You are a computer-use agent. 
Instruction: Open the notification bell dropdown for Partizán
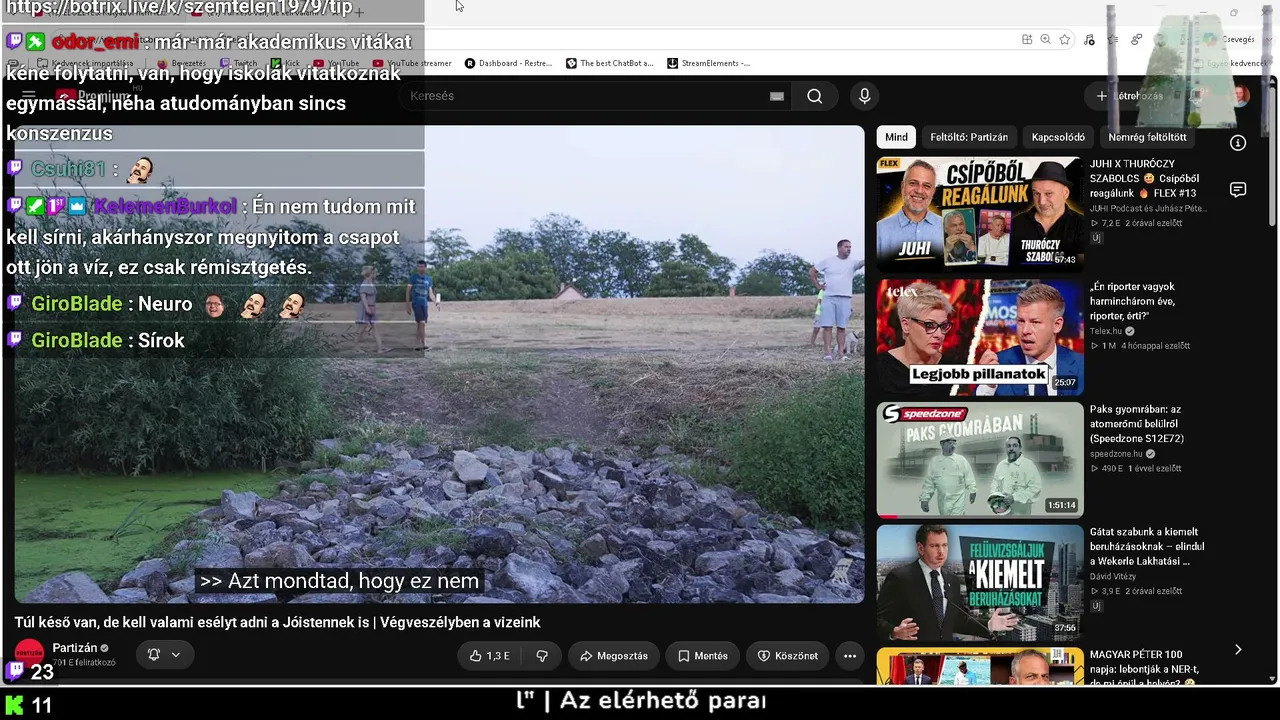(x=164, y=655)
